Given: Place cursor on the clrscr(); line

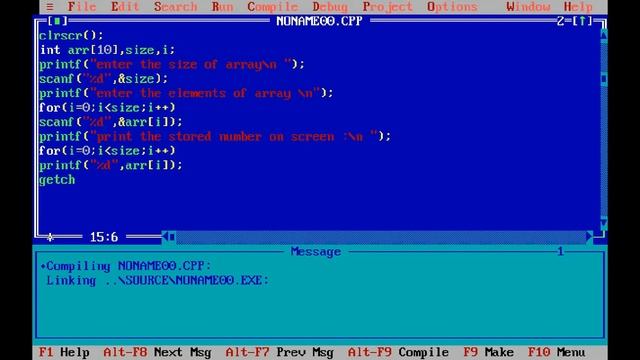Looking at the screenshot, I should pos(71,36).
